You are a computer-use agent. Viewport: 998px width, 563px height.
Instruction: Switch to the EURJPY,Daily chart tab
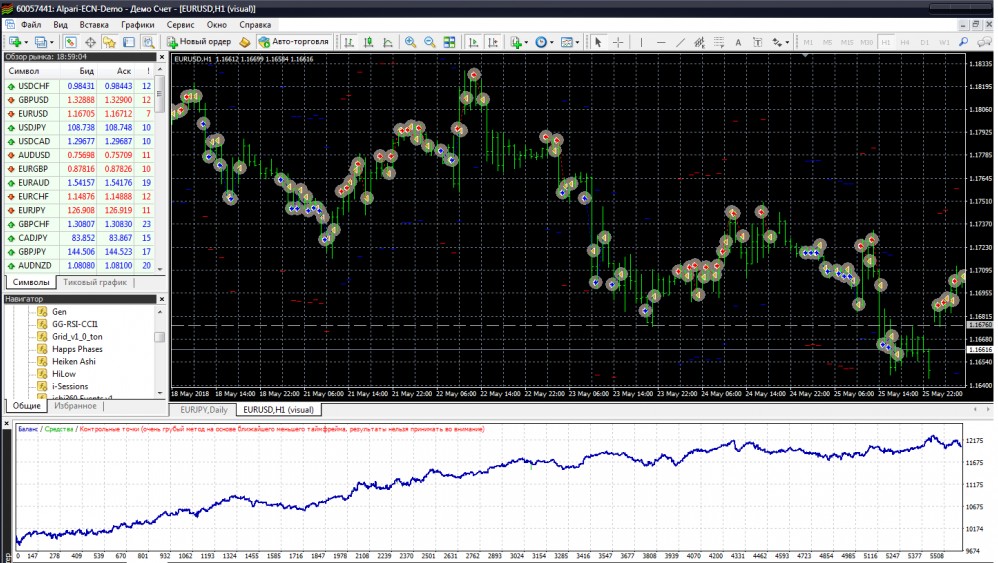point(204,410)
